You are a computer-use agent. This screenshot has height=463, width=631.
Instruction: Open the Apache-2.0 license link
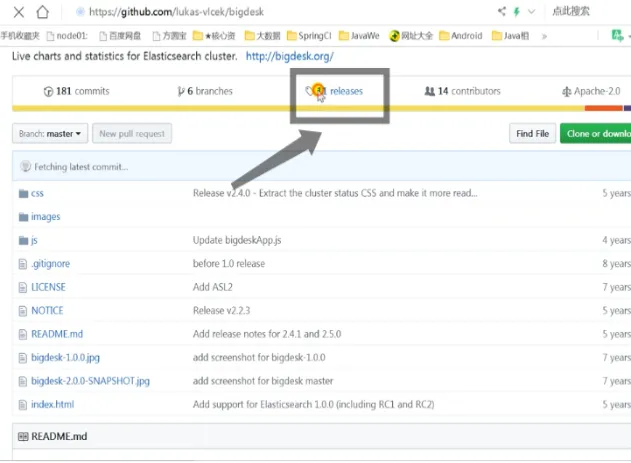click(591, 91)
